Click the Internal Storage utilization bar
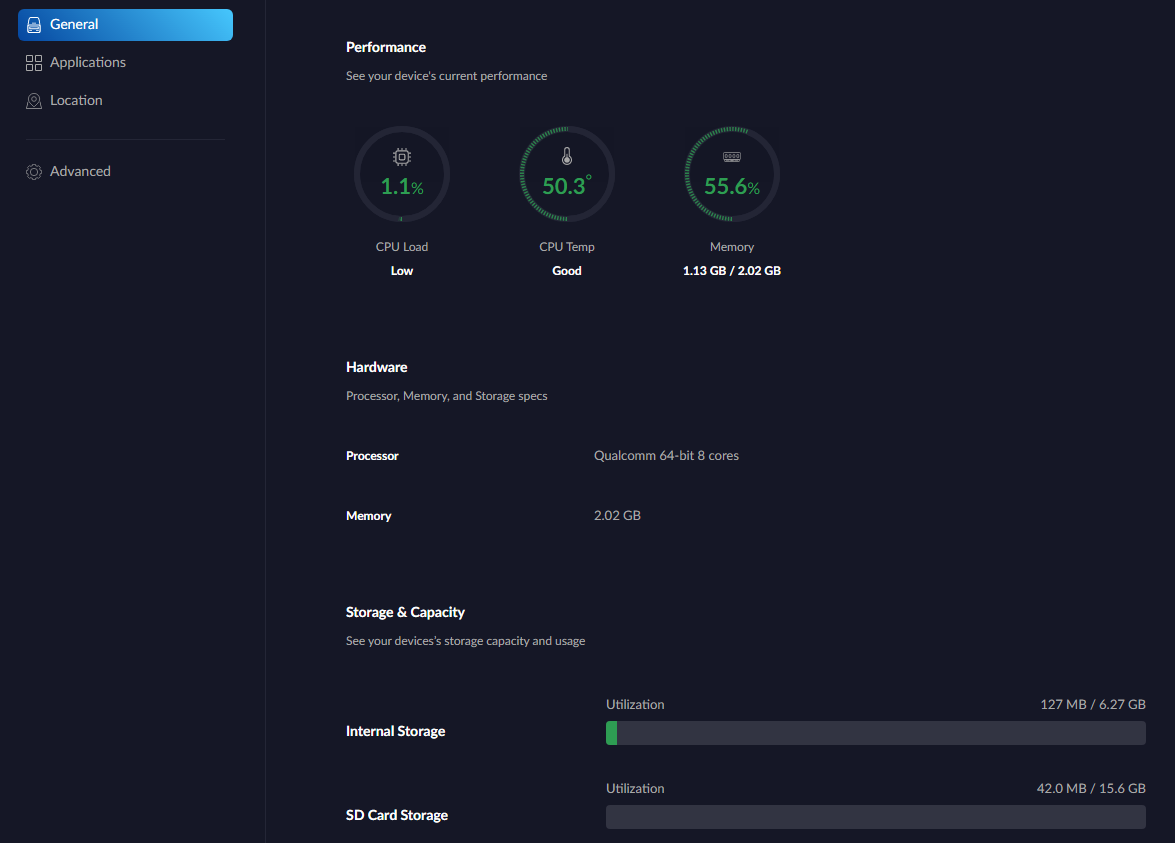The image size is (1175, 843). click(875, 733)
